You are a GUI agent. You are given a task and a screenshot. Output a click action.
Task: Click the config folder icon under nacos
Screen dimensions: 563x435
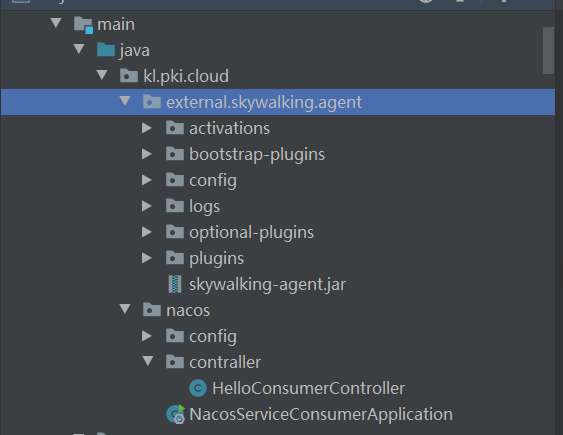(x=175, y=336)
